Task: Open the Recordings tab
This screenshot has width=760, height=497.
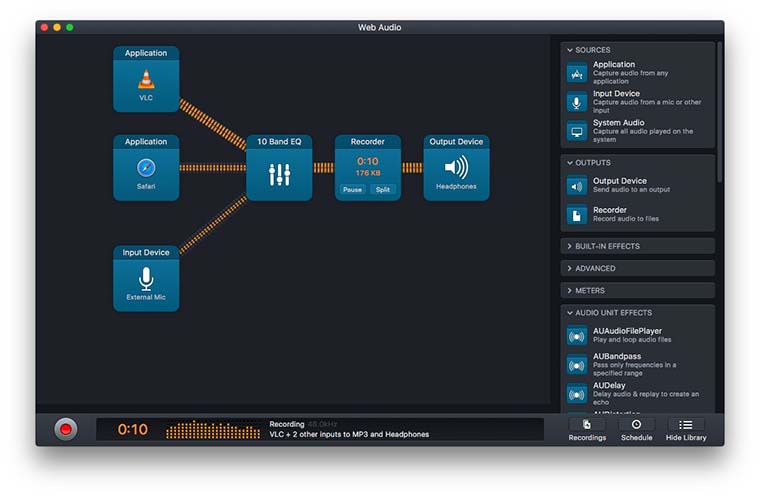Action: coord(587,429)
